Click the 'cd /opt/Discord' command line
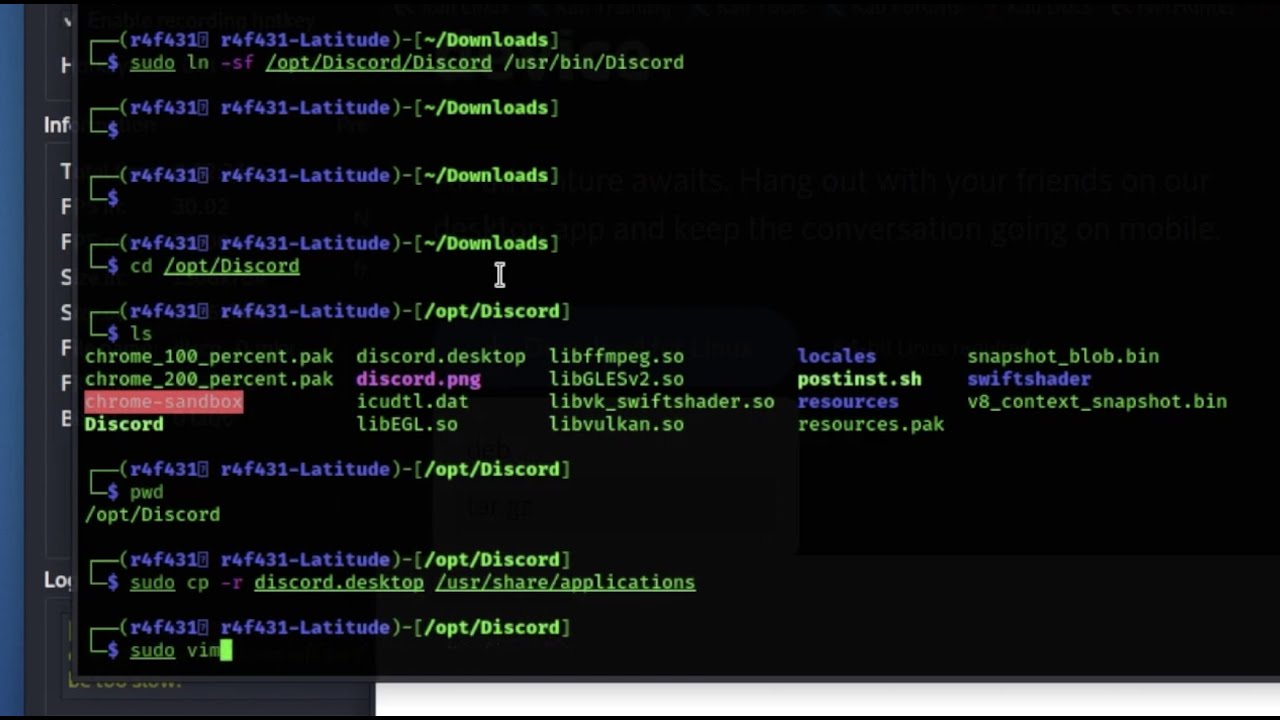The image size is (1280, 720). (x=214, y=266)
